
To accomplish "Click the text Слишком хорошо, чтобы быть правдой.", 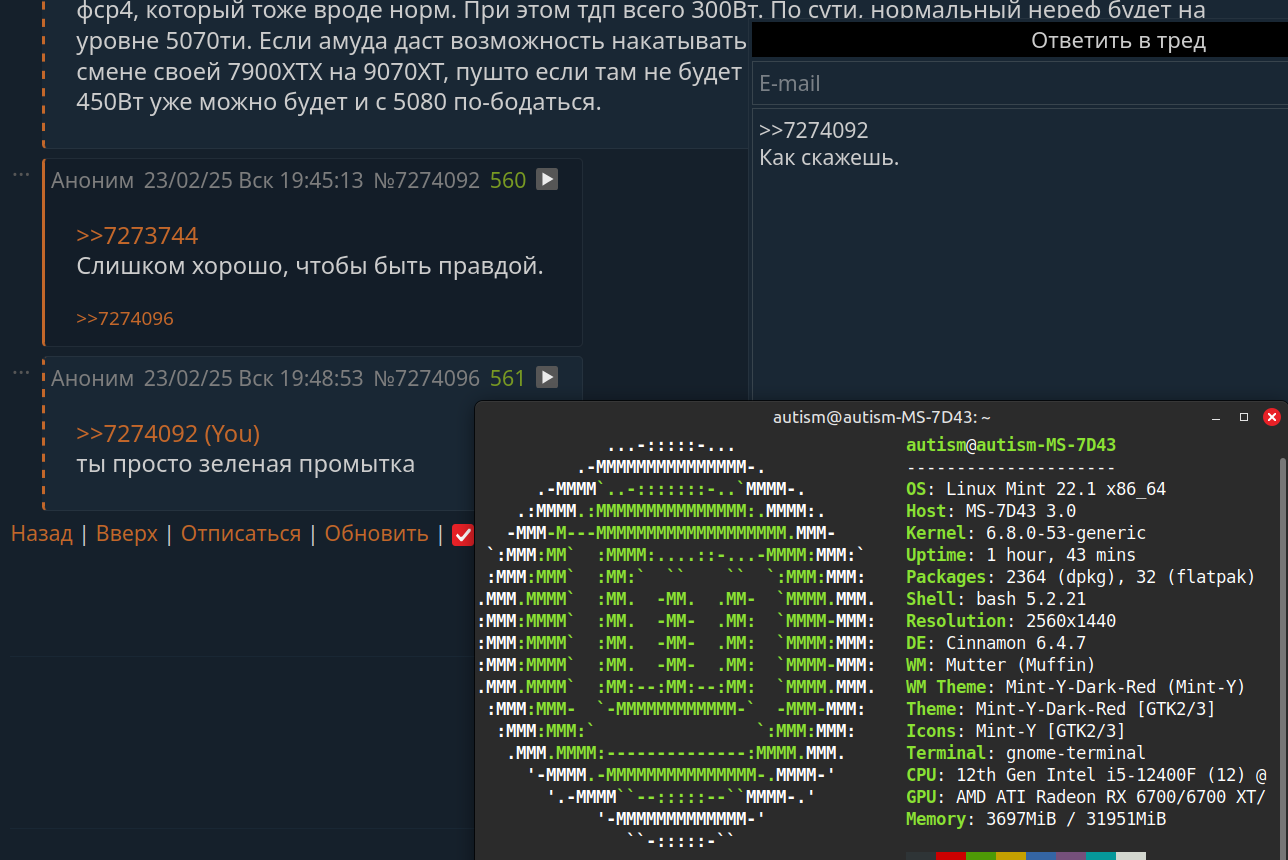I will 310,266.
